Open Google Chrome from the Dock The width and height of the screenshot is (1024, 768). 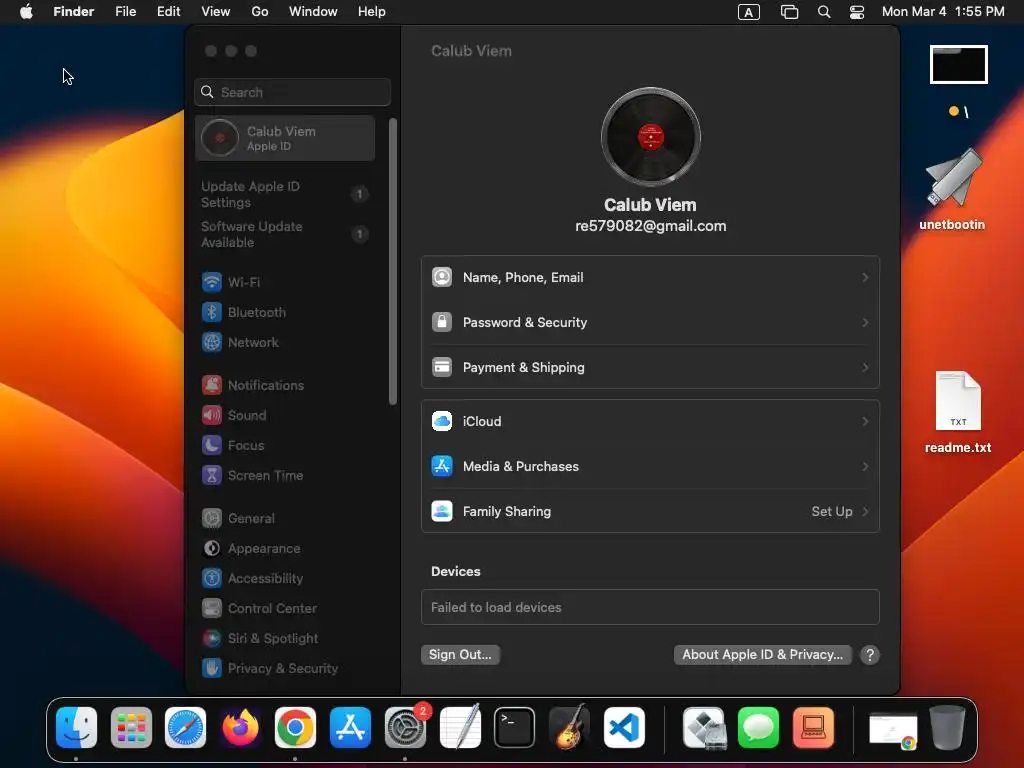coord(295,728)
